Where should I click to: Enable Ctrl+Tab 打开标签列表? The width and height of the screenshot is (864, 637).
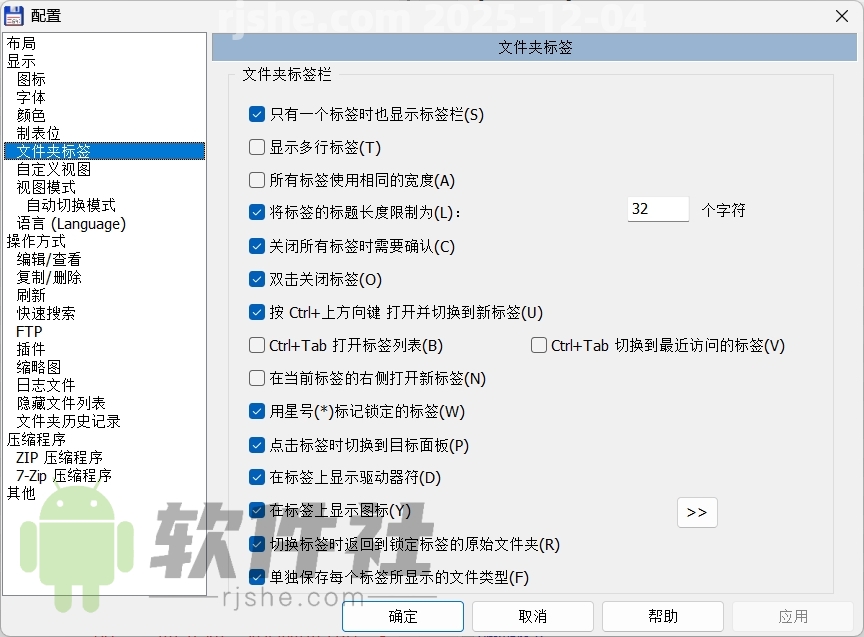[257, 345]
